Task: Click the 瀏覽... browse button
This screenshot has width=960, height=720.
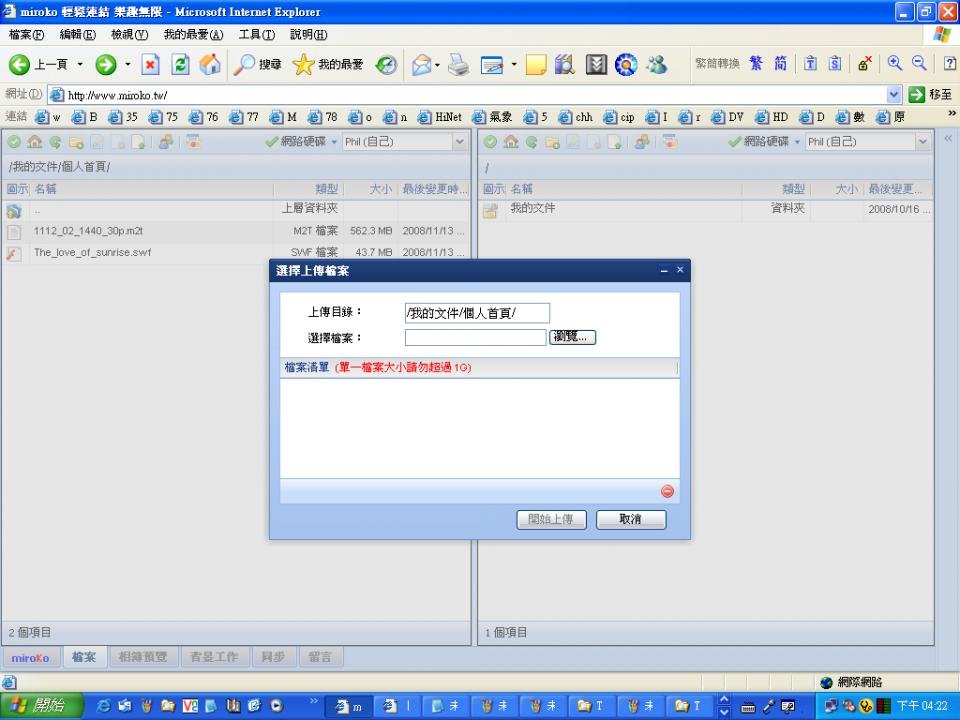Action: click(572, 337)
